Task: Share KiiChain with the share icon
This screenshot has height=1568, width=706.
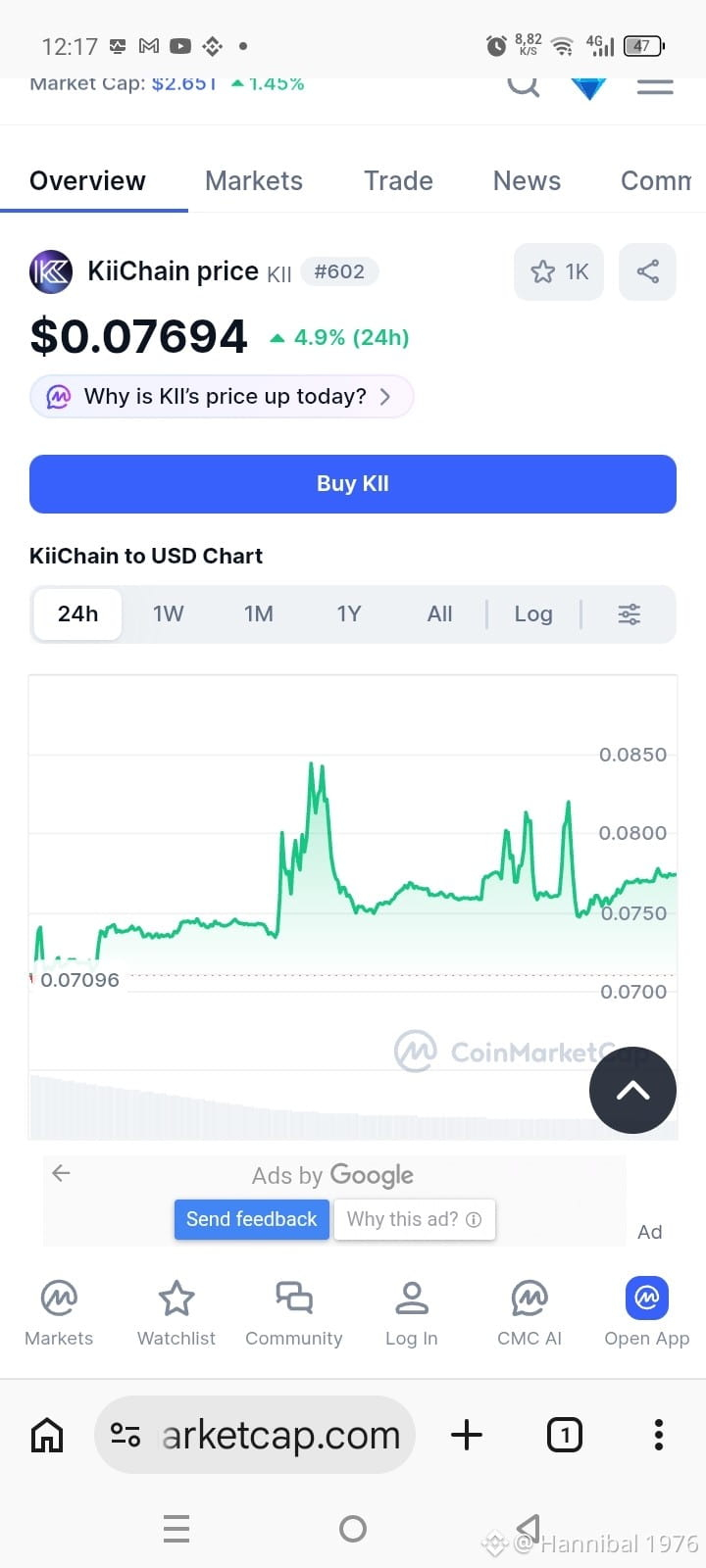Action: pos(648,271)
